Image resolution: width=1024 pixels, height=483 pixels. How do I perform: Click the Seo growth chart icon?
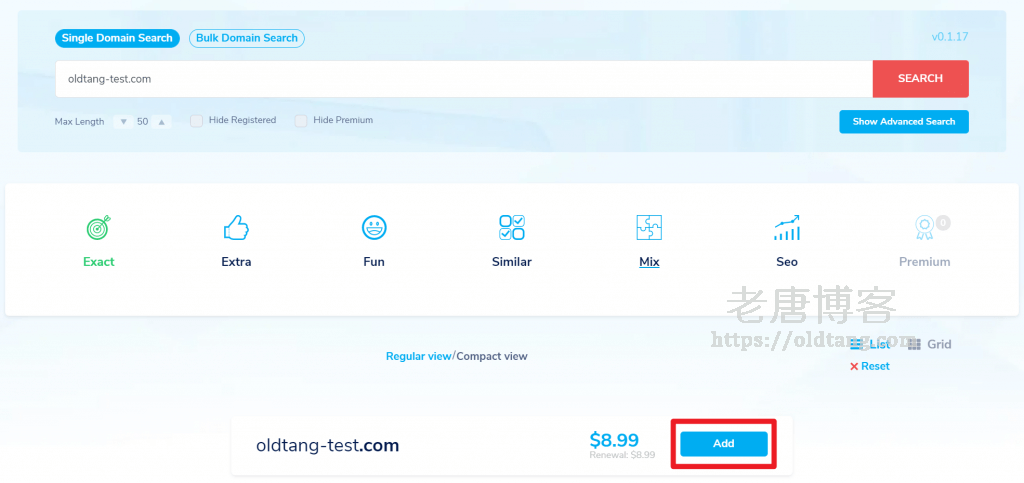click(x=787, y=228)
